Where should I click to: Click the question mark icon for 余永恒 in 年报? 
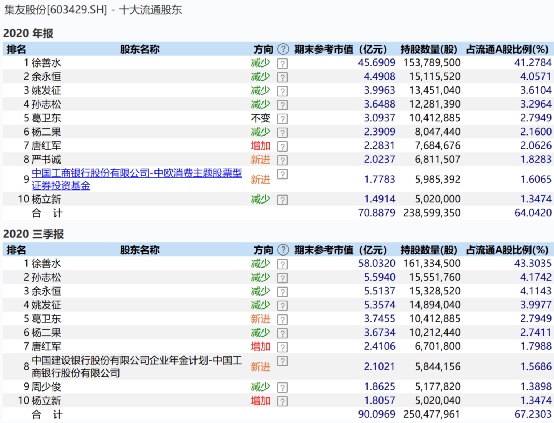[x=282, y=77]
